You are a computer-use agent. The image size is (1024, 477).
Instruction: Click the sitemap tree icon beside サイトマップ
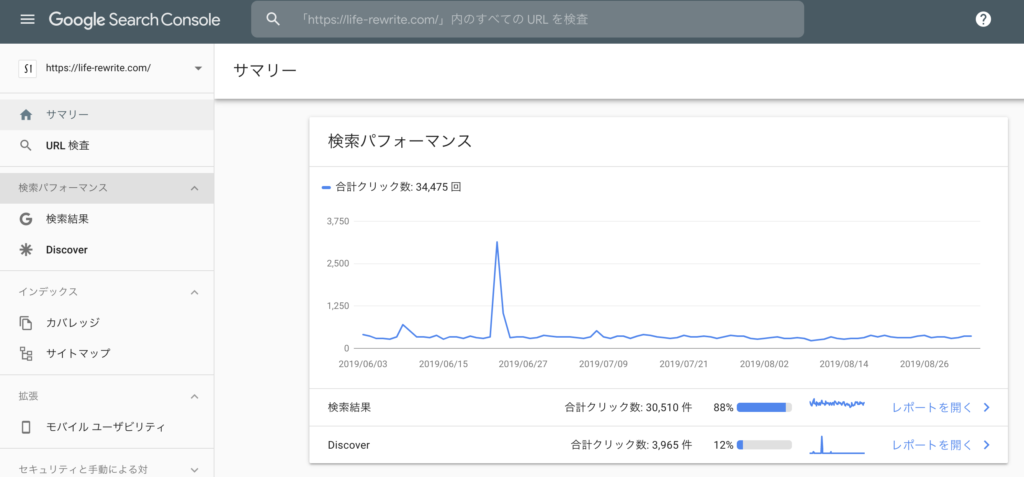(26, 354)
